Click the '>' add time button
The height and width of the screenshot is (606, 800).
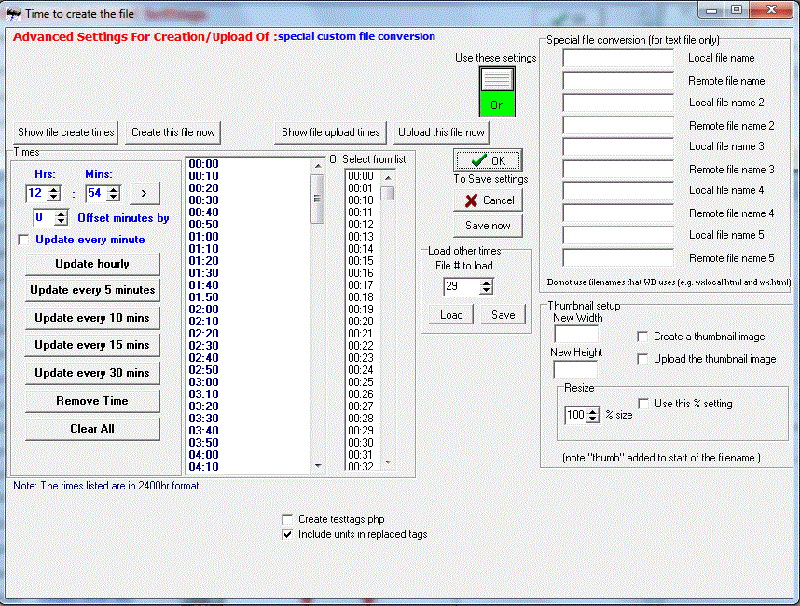click(x=144, y=193)
